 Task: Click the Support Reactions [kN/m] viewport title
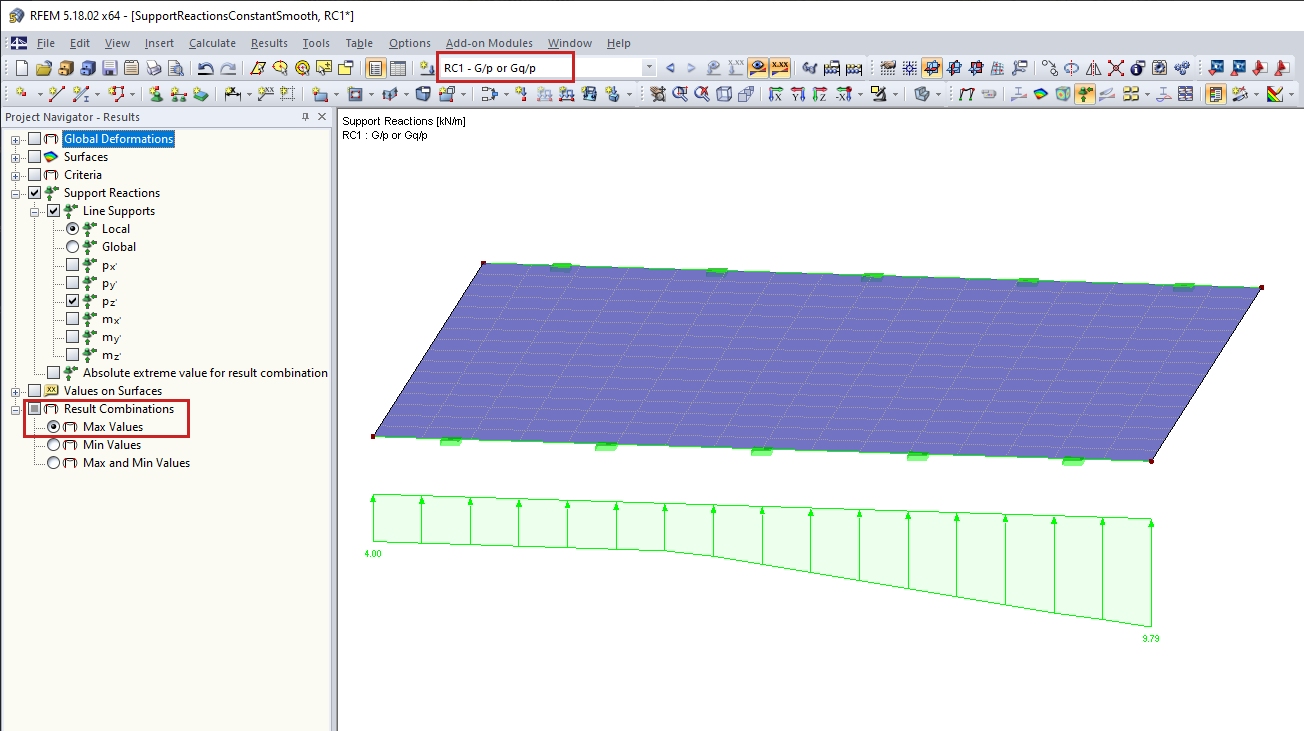[x=404, y=122]
